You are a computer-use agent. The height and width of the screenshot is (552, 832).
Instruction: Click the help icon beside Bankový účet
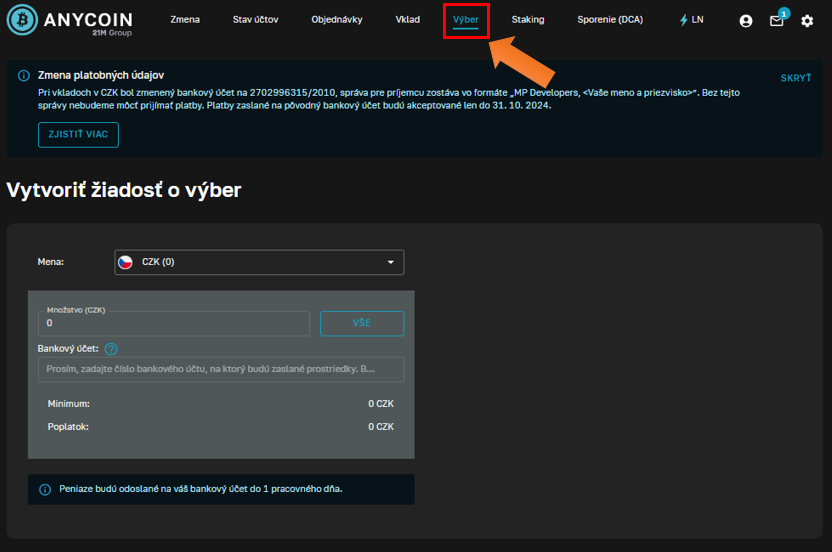(111, 349)
